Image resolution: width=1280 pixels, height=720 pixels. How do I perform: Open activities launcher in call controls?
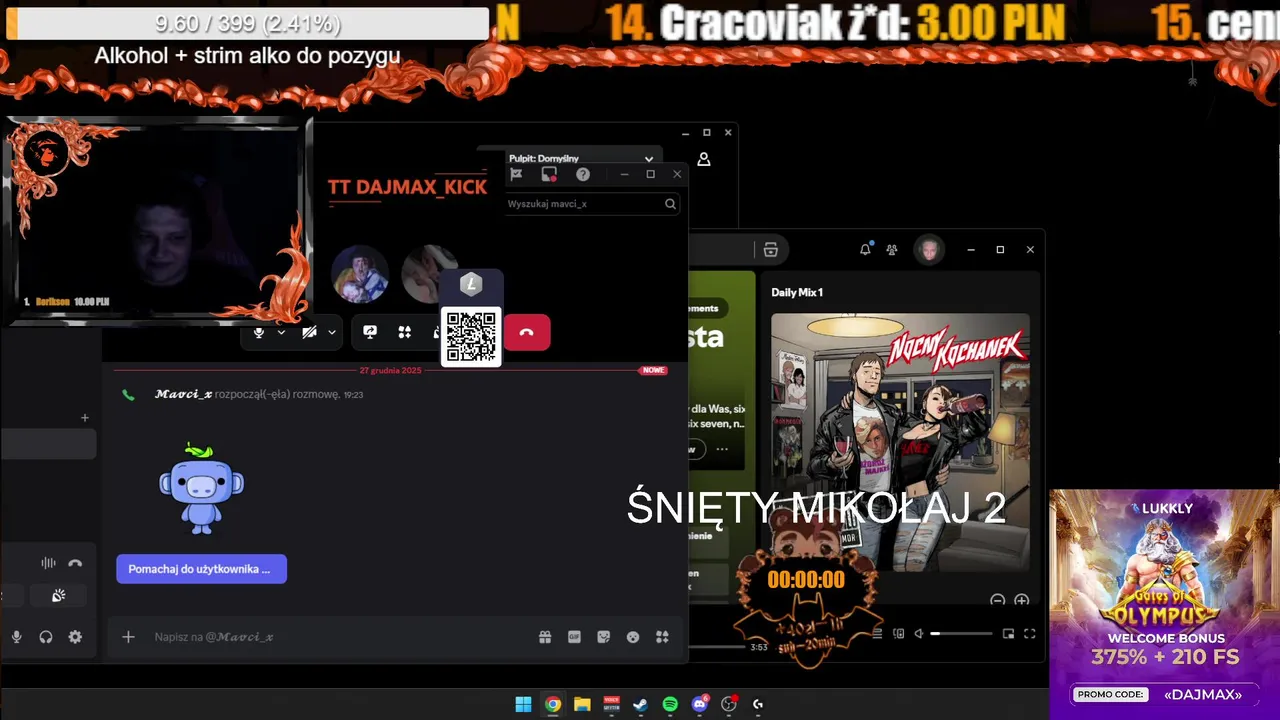tap(405, 332)
